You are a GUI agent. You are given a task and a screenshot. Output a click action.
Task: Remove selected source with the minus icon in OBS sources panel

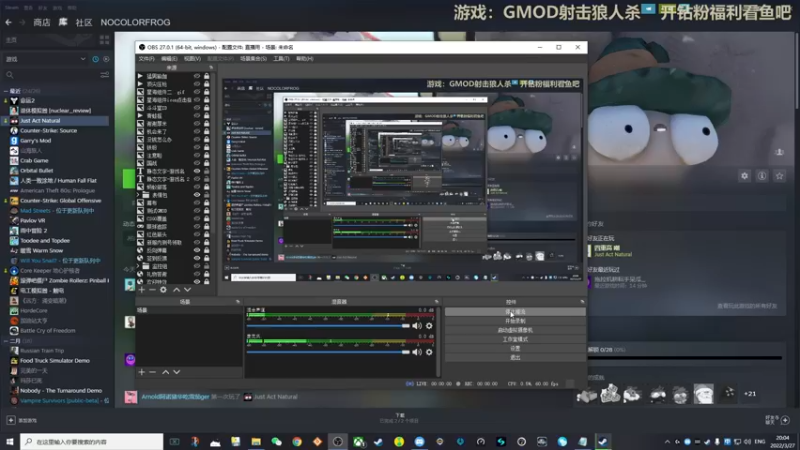point(152,290)
